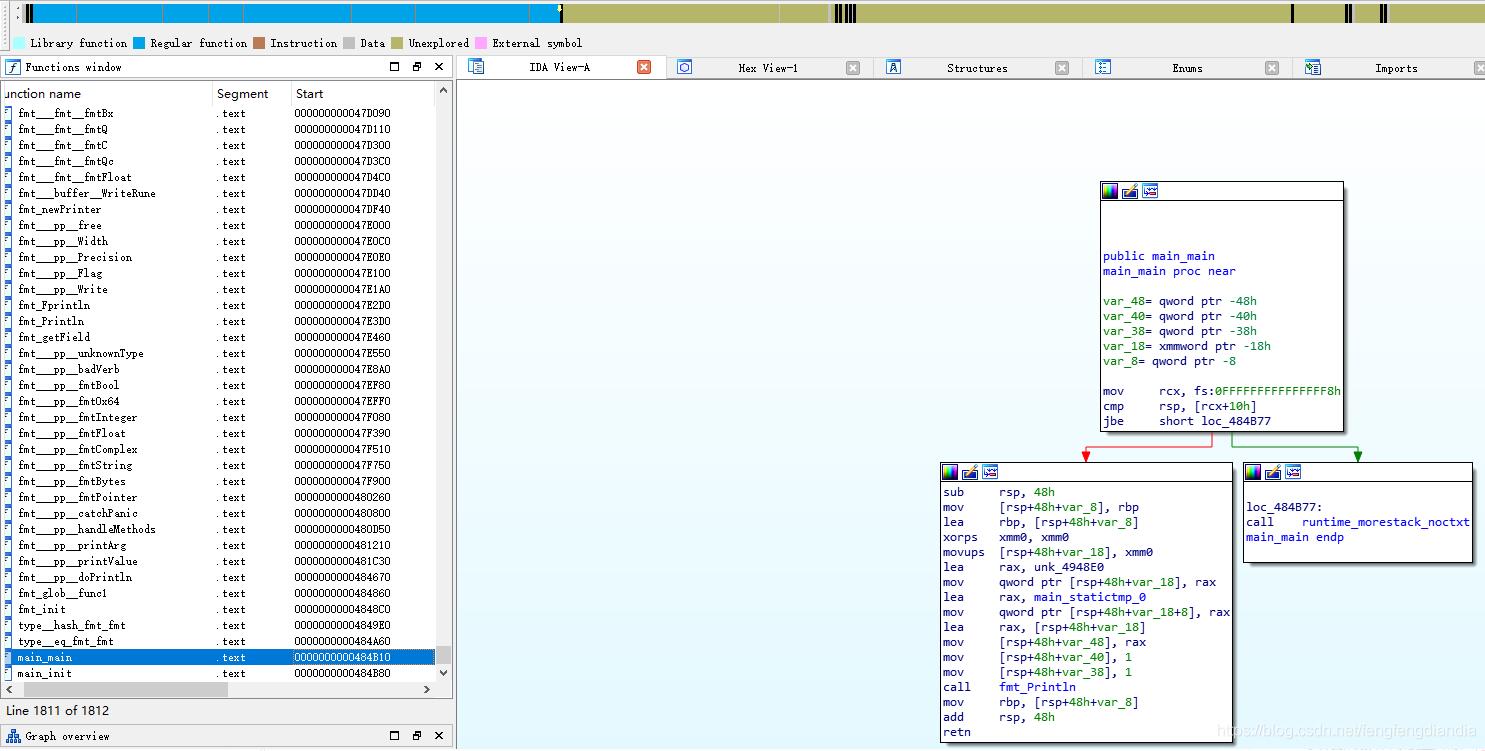Image resolution: width=1485 pixels, height=751 pixels.
Task: Float the Graph overview panel
Action: point(417,736)
